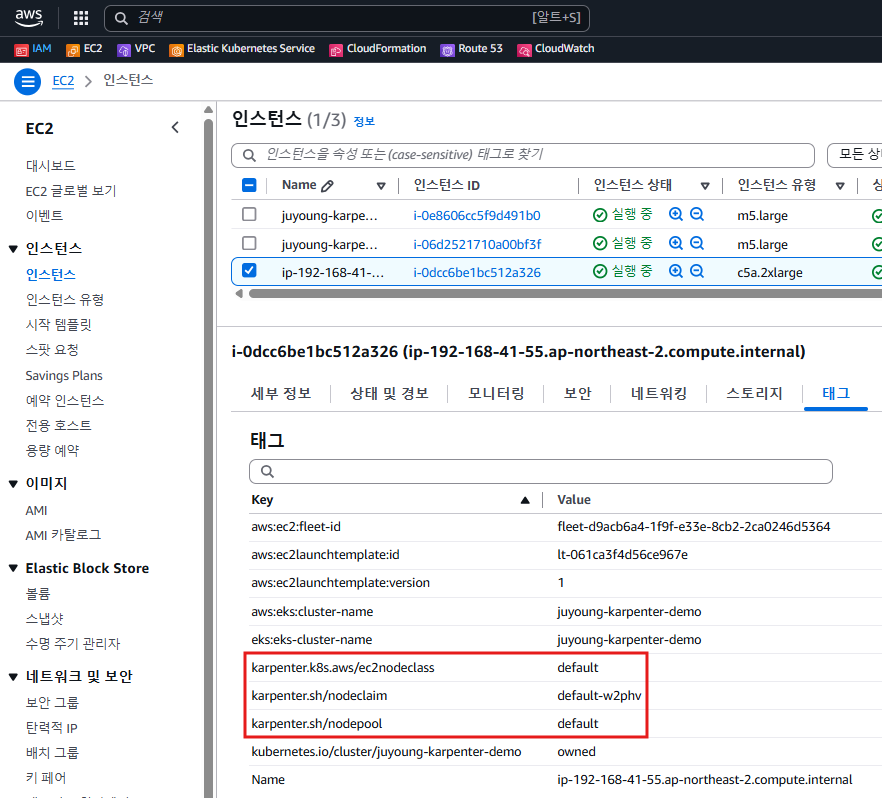The width and height of the screenshot is (882, 798).
Task: Open the AWS home logo
Action: click(29, 18)
